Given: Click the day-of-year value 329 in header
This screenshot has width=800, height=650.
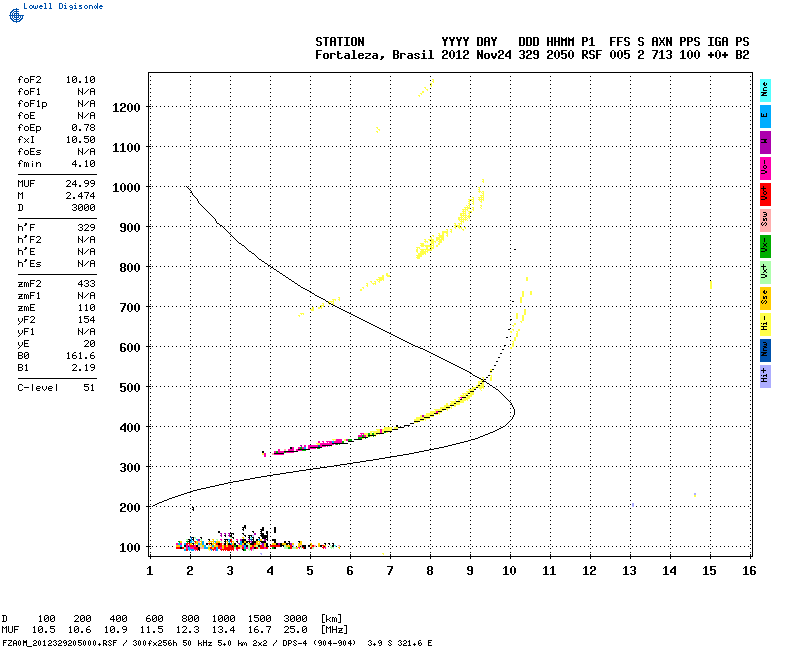Looking at the screenshot, I should pos(529,55).
